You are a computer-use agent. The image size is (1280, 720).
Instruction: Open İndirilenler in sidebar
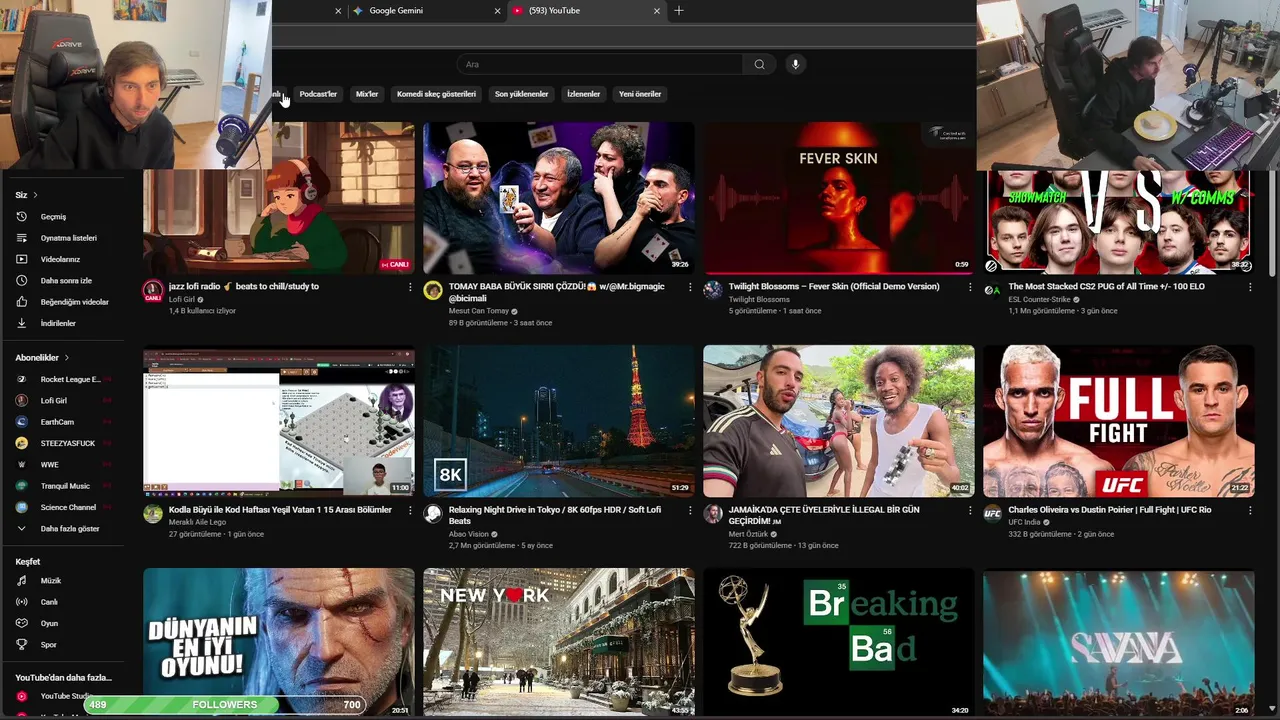pyautogui.click(x=58, y=324)
